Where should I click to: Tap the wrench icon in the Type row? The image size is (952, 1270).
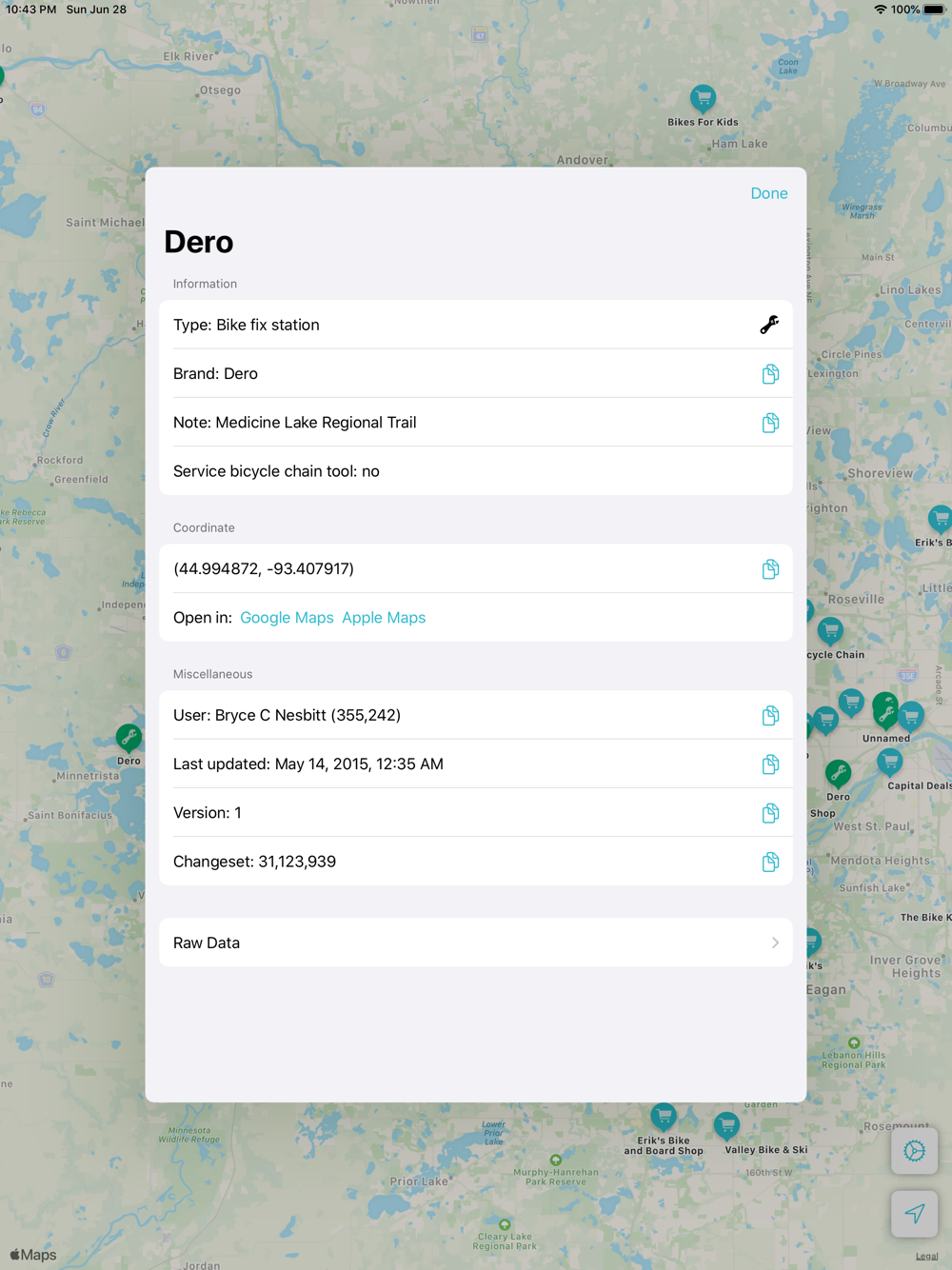click(x=769, y=325)
